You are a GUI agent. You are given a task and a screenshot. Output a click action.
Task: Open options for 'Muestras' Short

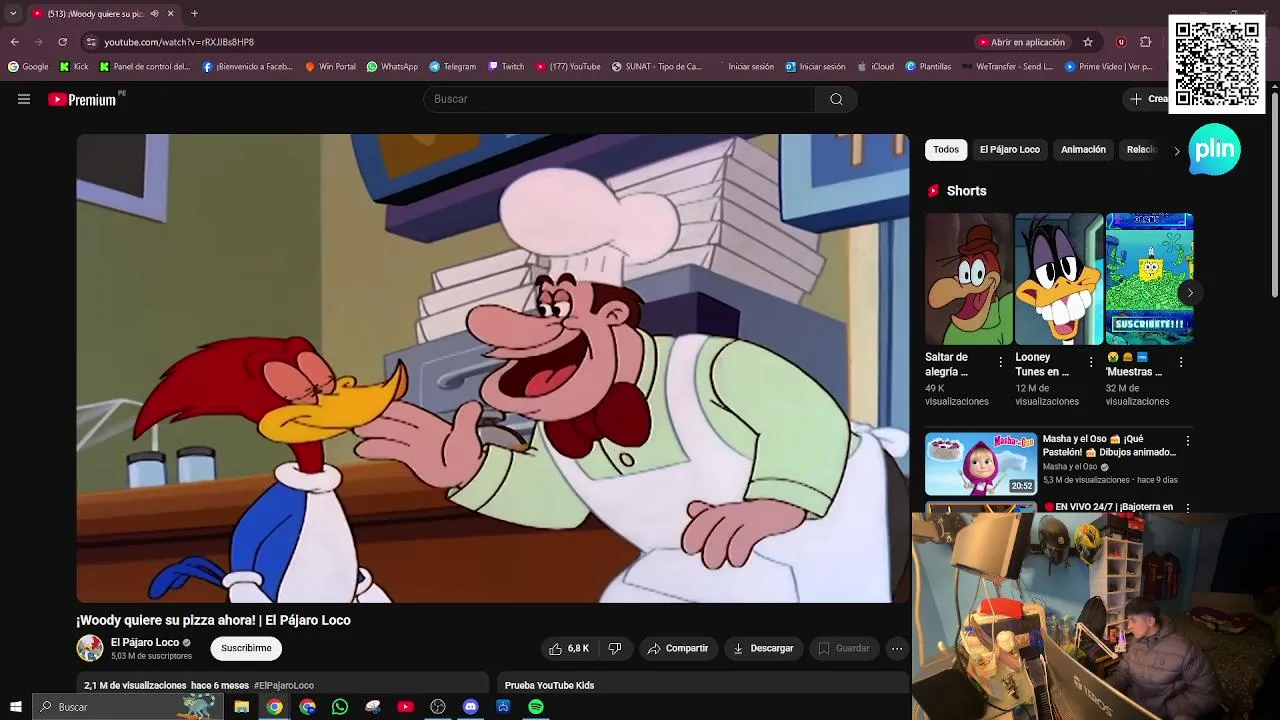tap(1181, 363)
